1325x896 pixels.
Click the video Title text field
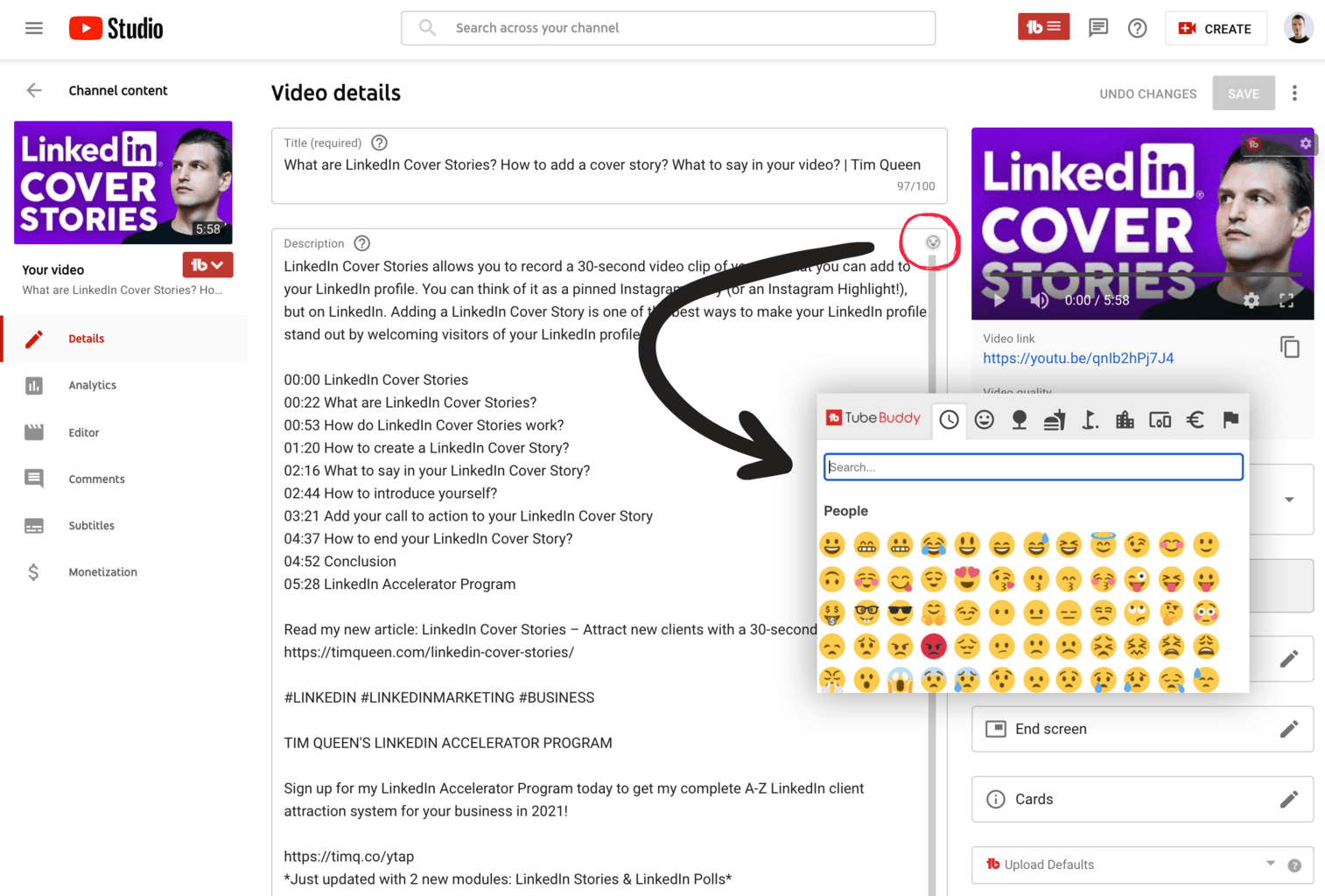click(609, 165)
